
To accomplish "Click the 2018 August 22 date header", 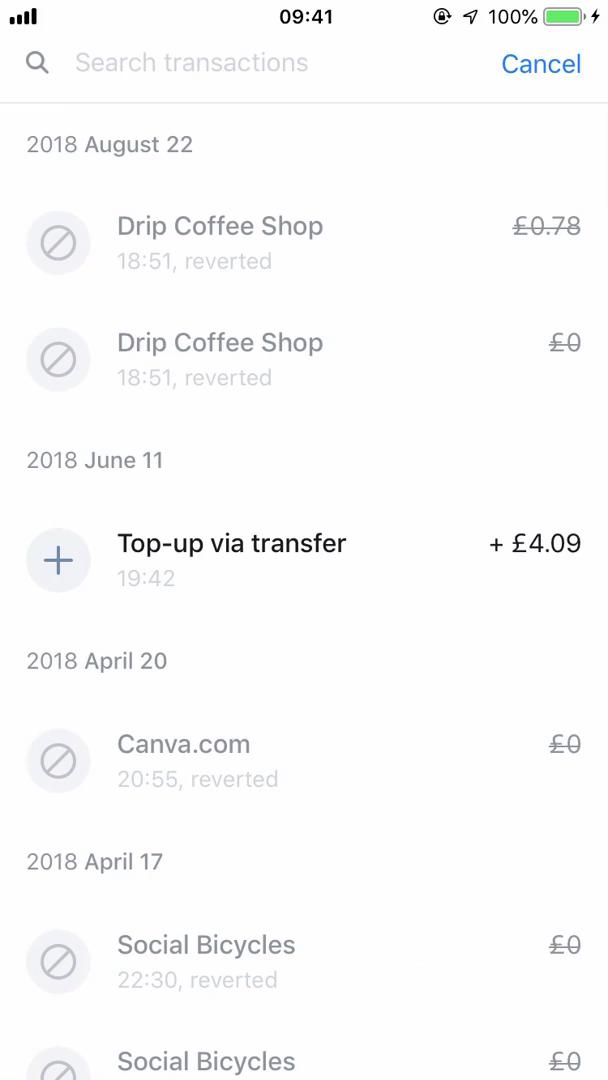I will [x=109, y=144].
